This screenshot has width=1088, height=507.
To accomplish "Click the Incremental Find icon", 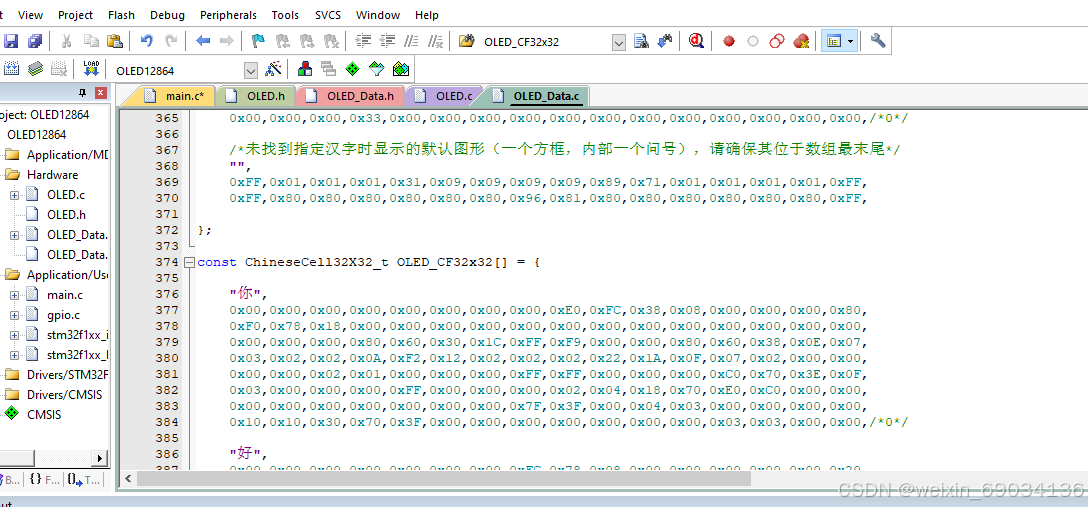I will coord(665,42).
